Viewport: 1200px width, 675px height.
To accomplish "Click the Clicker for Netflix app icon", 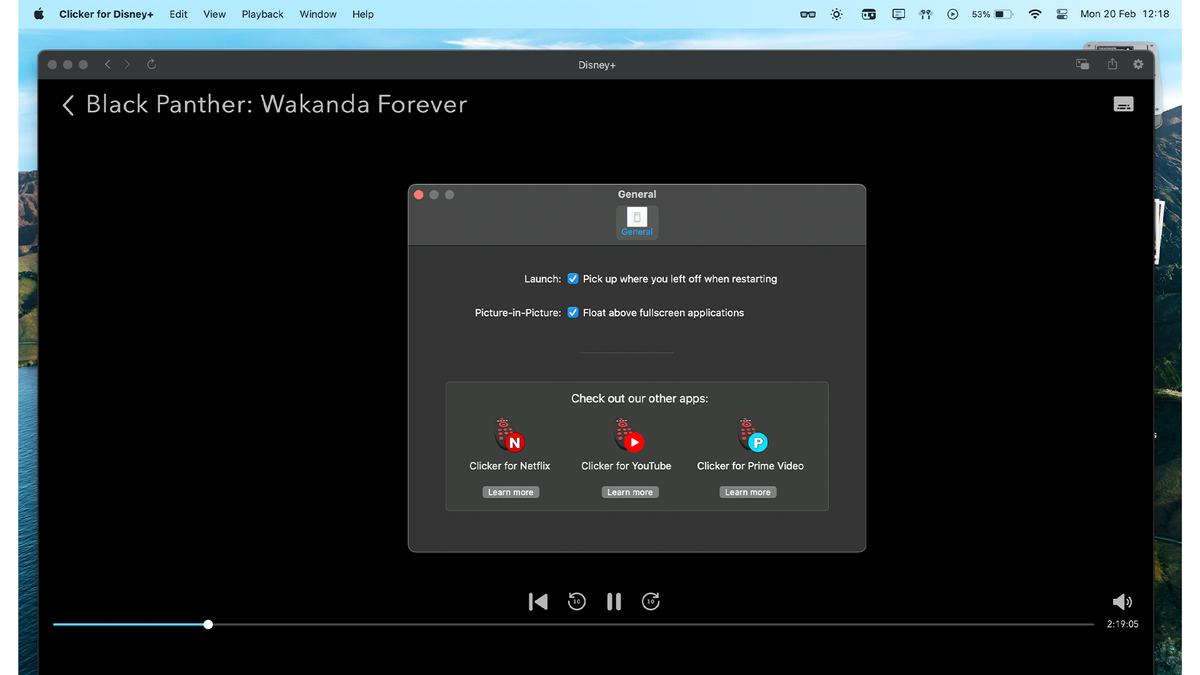I will 510,432.
